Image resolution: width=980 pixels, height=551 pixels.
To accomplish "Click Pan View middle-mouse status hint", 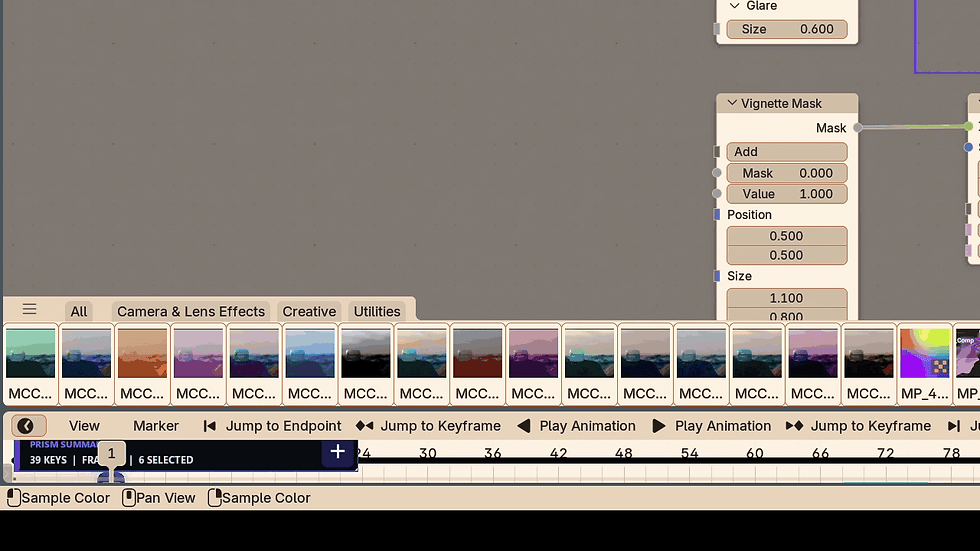I will click(159, 498).
